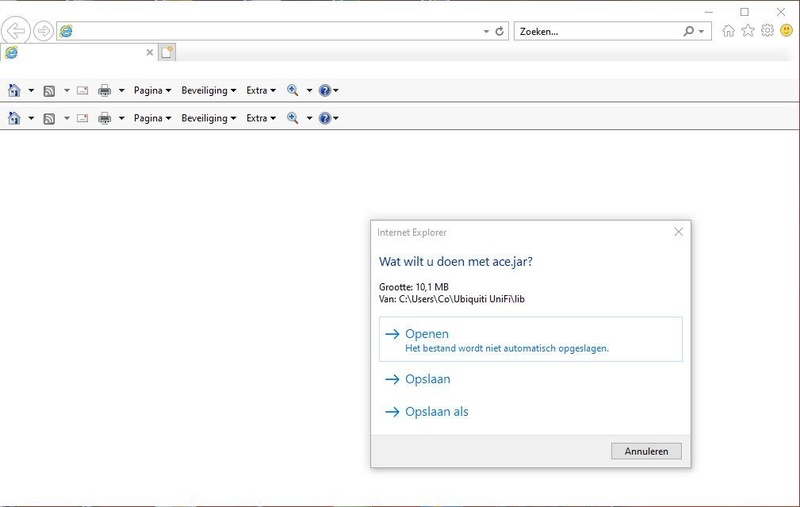
Task: Open Favorites with the star icon
Action: pyautogui.click(x=747, y=31)
